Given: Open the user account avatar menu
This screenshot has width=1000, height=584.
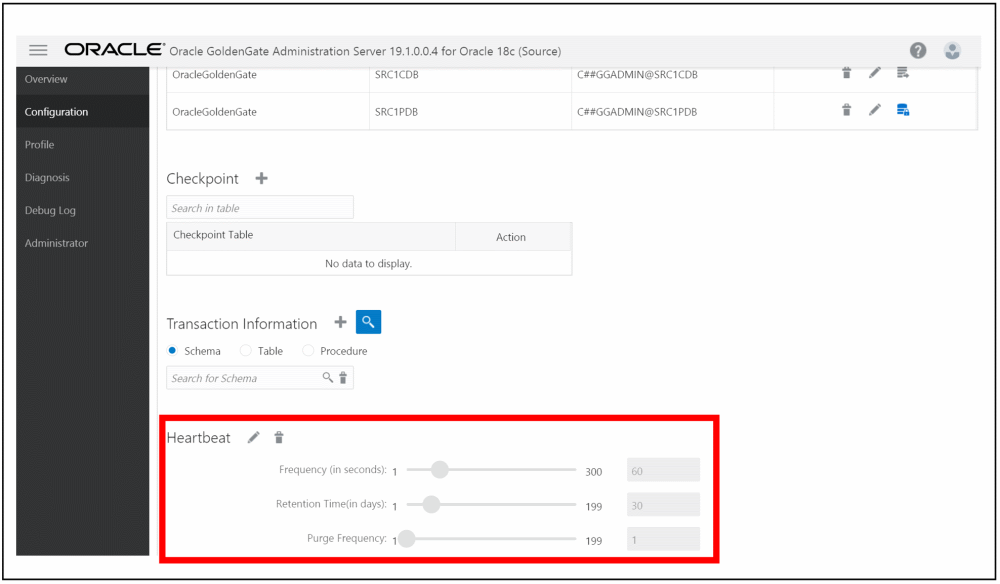Looking at the screenshot, I should tap(952, 50).
